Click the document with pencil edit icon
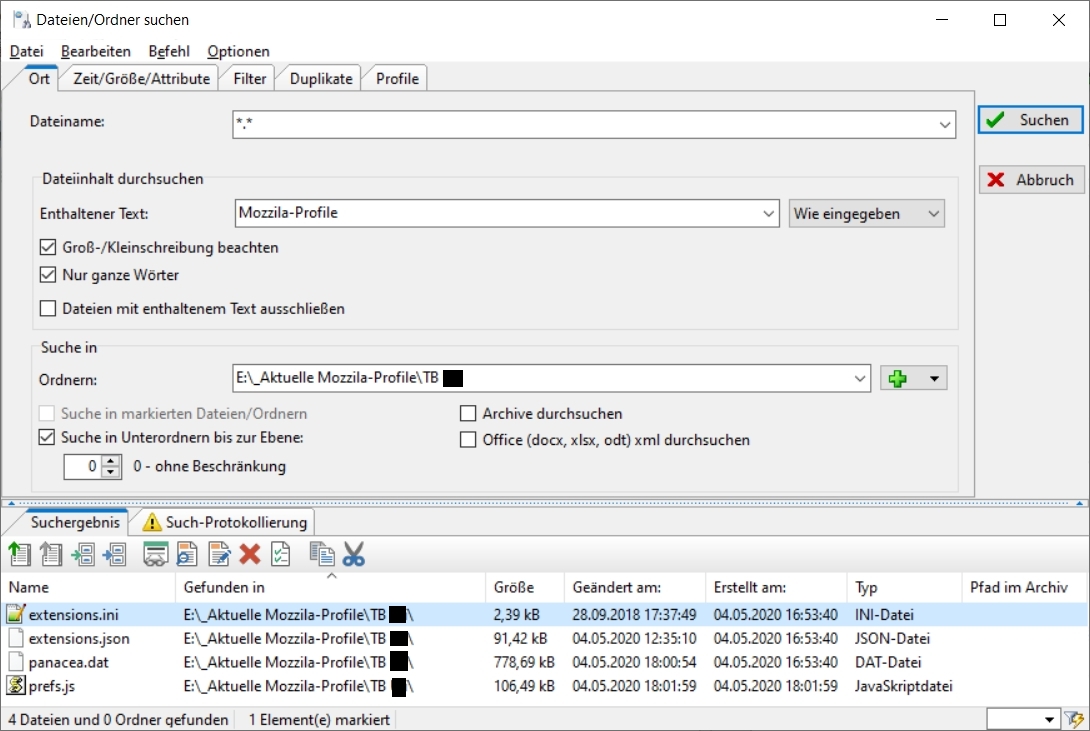 [x=219, y=554]
